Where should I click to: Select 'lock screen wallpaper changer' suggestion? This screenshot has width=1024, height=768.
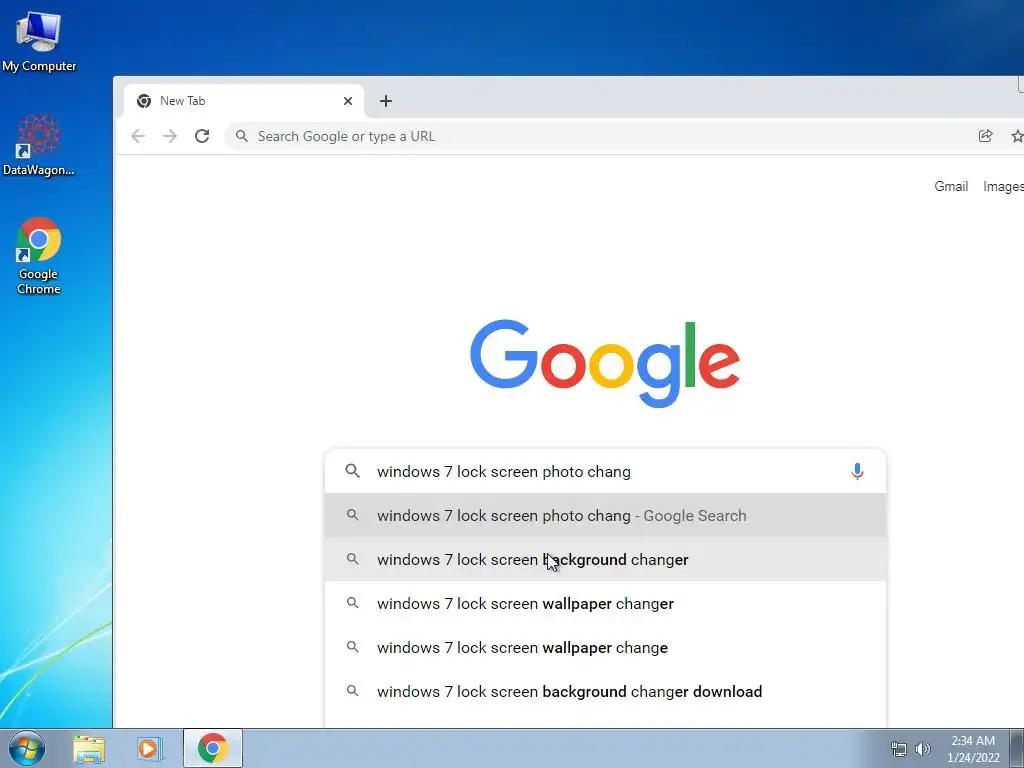[605, 603]
